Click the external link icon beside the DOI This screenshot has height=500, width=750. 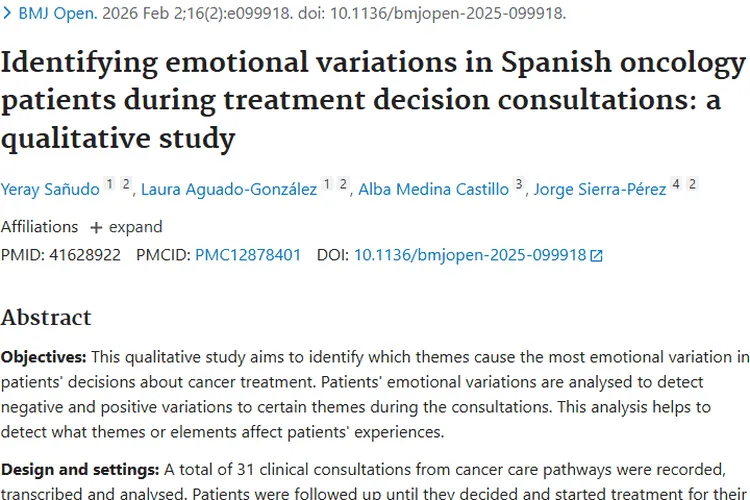[597, 256]
